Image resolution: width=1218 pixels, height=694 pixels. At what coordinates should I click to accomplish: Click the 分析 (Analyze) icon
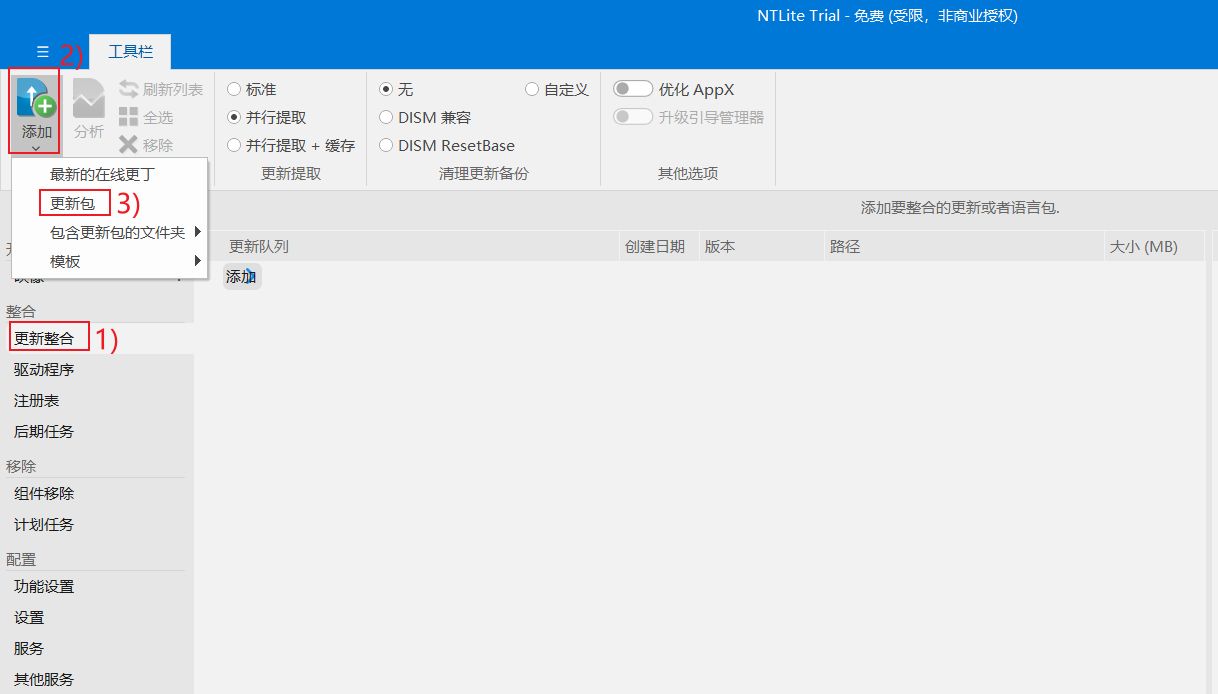coord(88,99)
